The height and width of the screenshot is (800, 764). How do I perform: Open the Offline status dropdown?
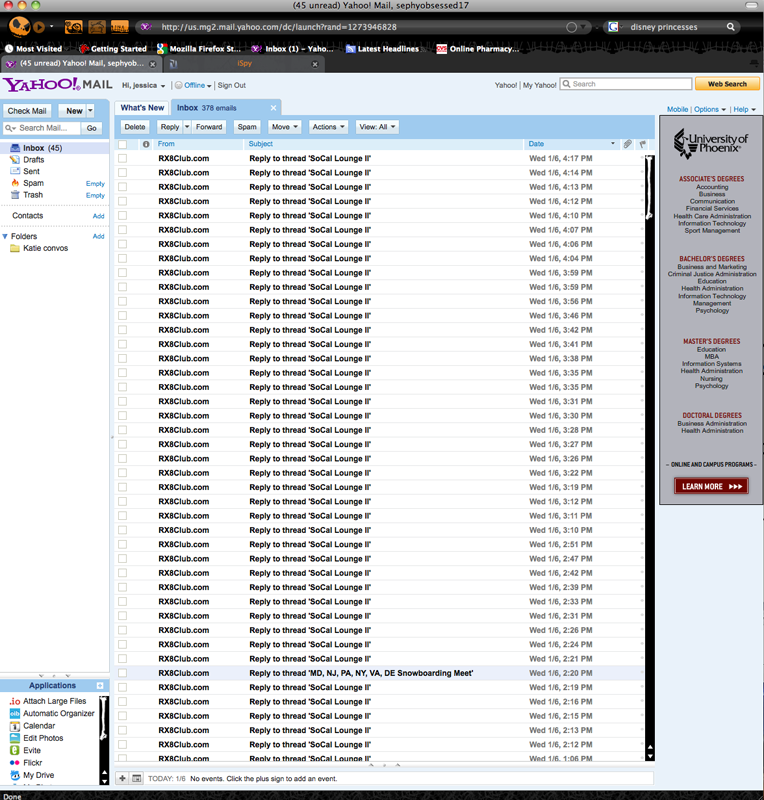(x=193, y=86)
